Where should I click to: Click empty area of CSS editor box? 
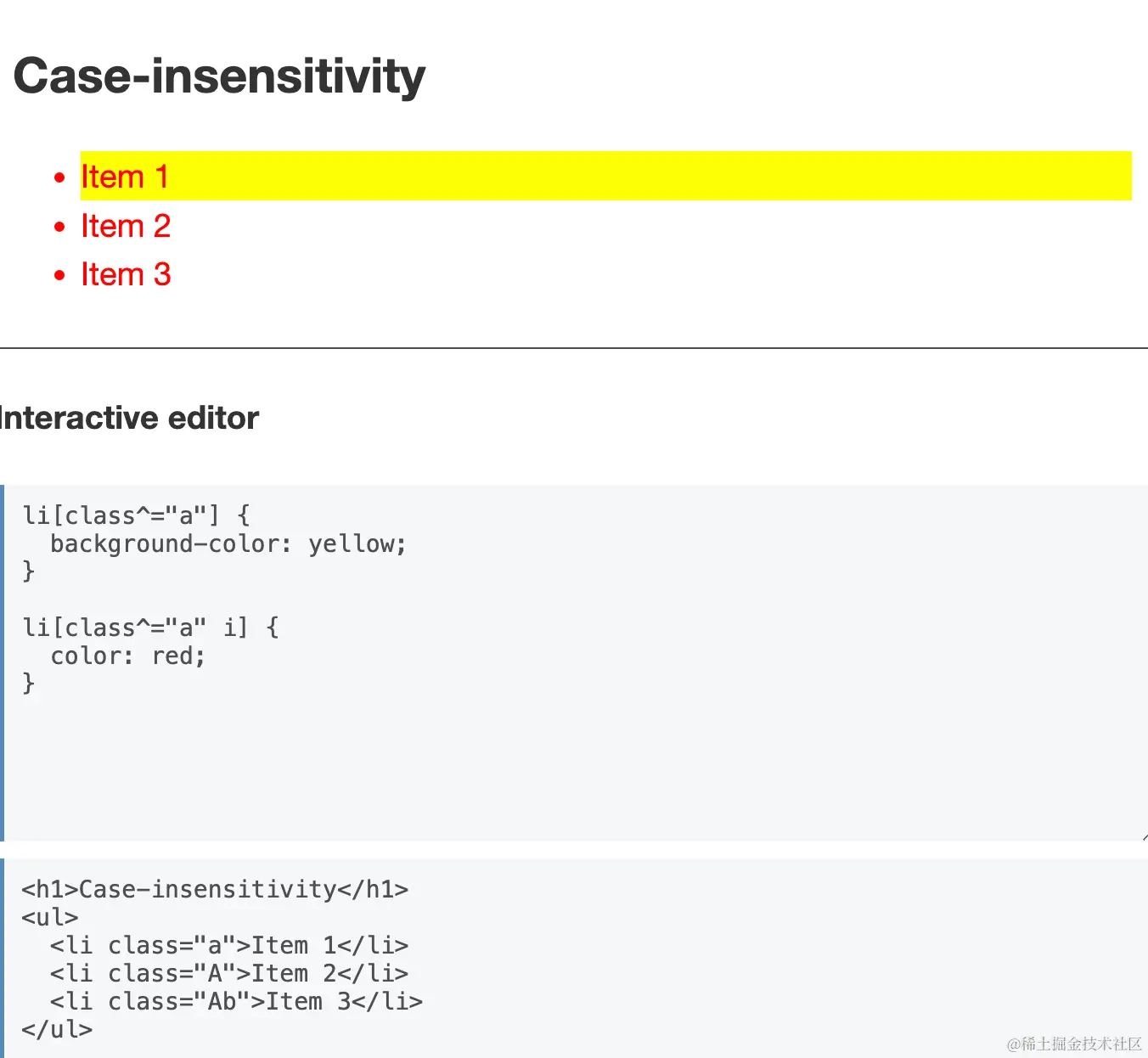point(576,764)
